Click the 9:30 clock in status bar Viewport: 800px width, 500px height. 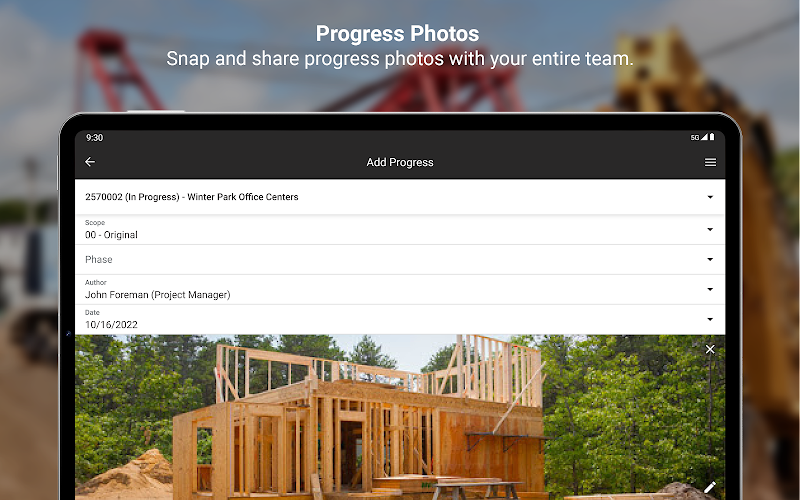coord(94,137)
